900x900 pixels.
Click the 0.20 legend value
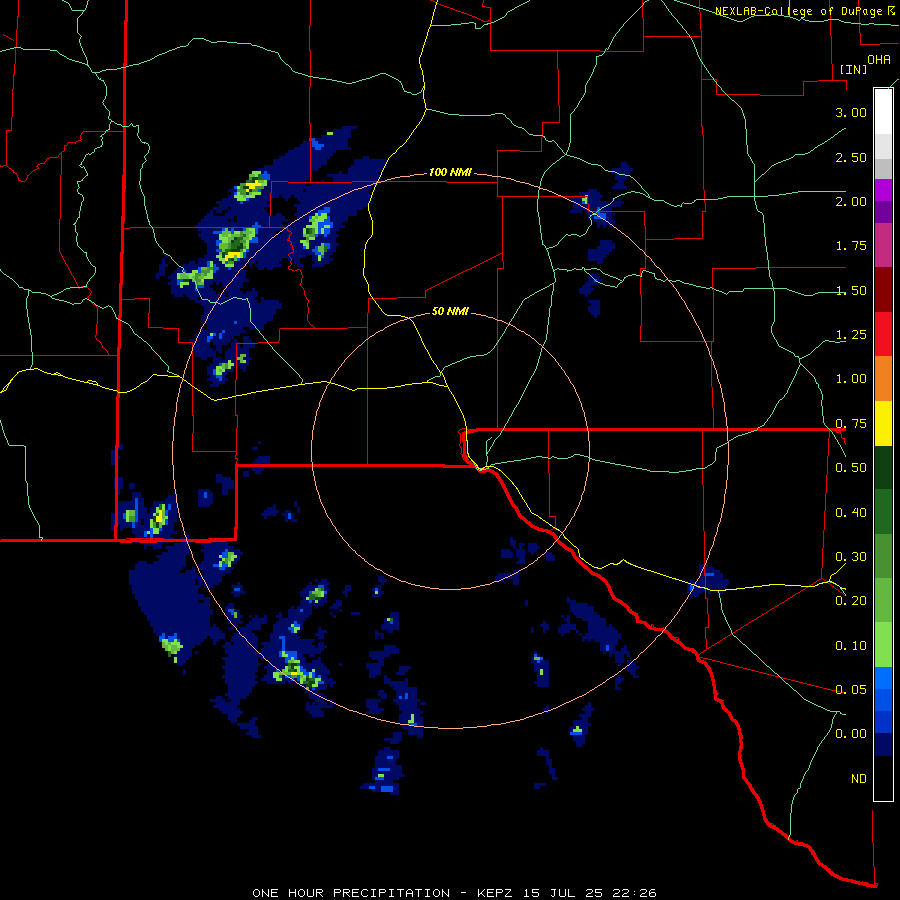click(x=851, y=601)
